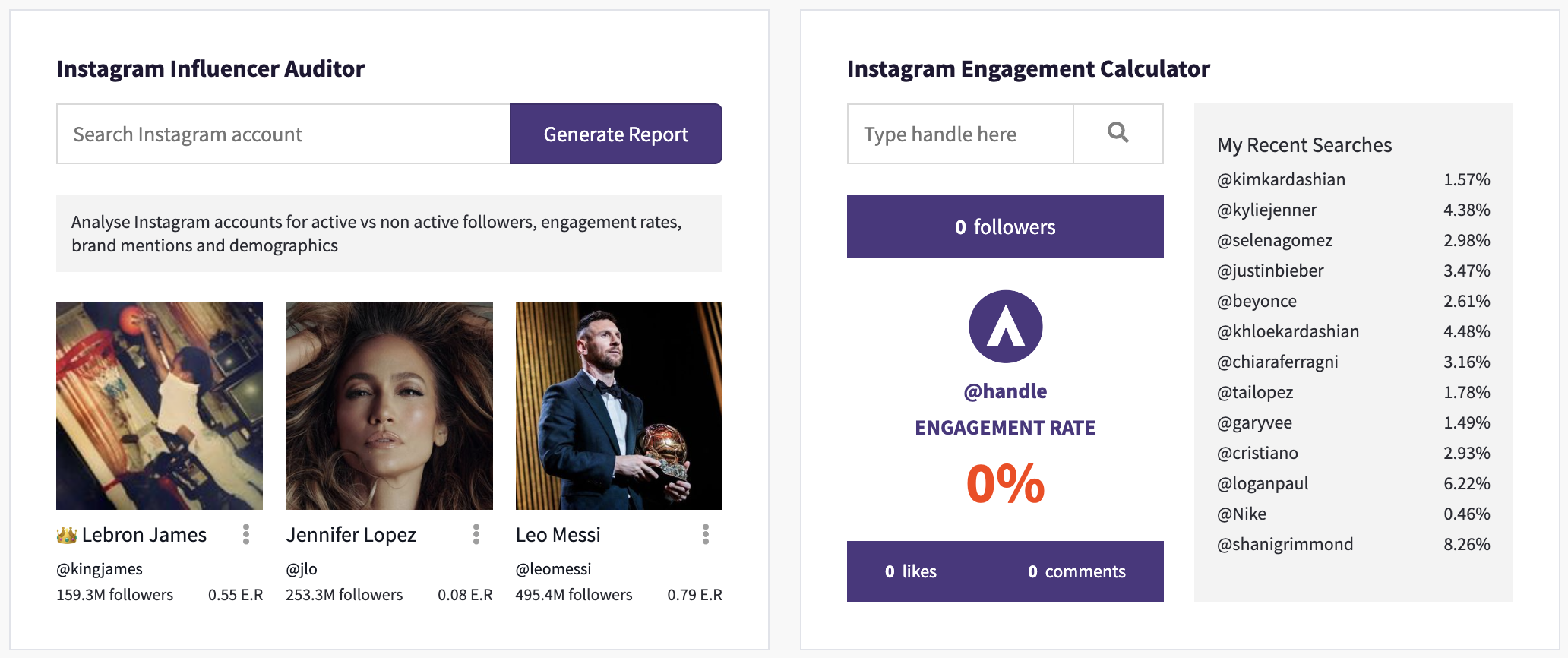
Task: Click the 0 followers purple bar
Action: coord(1005,226)
